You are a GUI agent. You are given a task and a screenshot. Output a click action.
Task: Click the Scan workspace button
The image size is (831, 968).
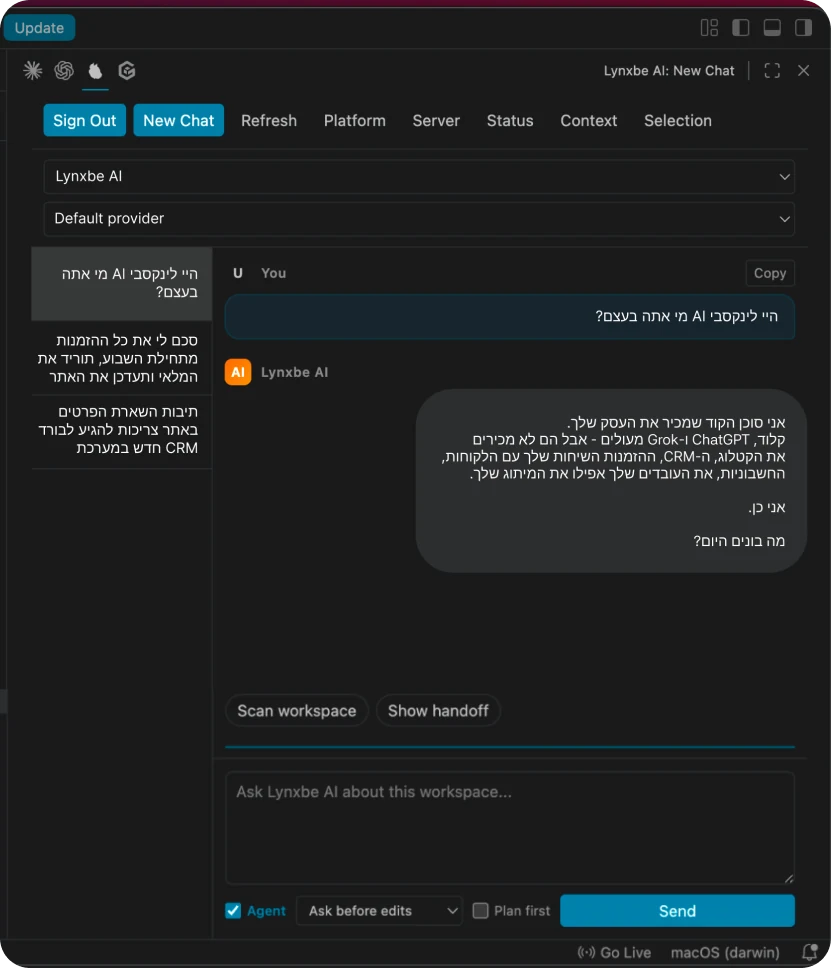click(296, 711)
